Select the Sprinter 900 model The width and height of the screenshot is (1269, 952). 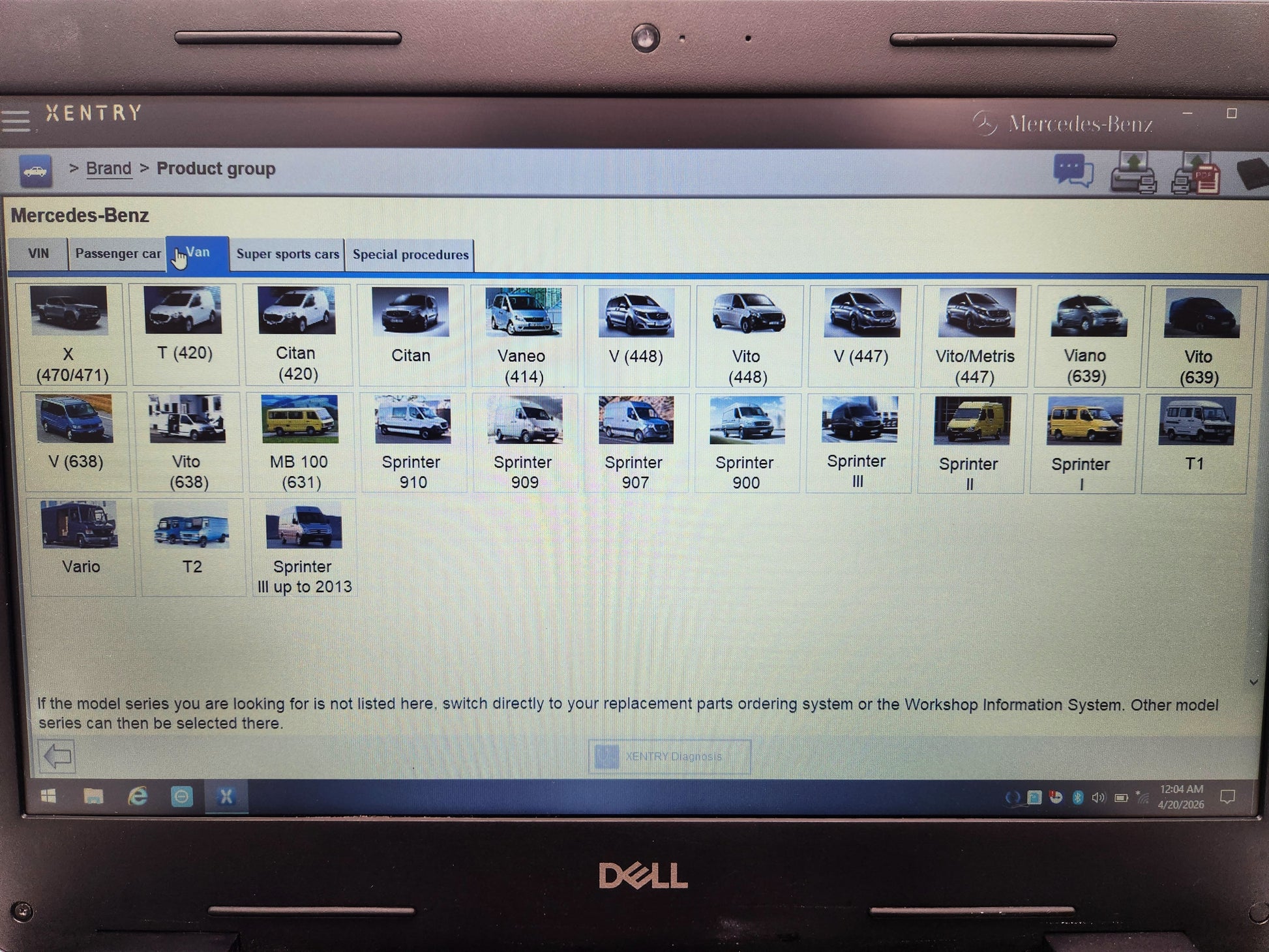[747, 442]
